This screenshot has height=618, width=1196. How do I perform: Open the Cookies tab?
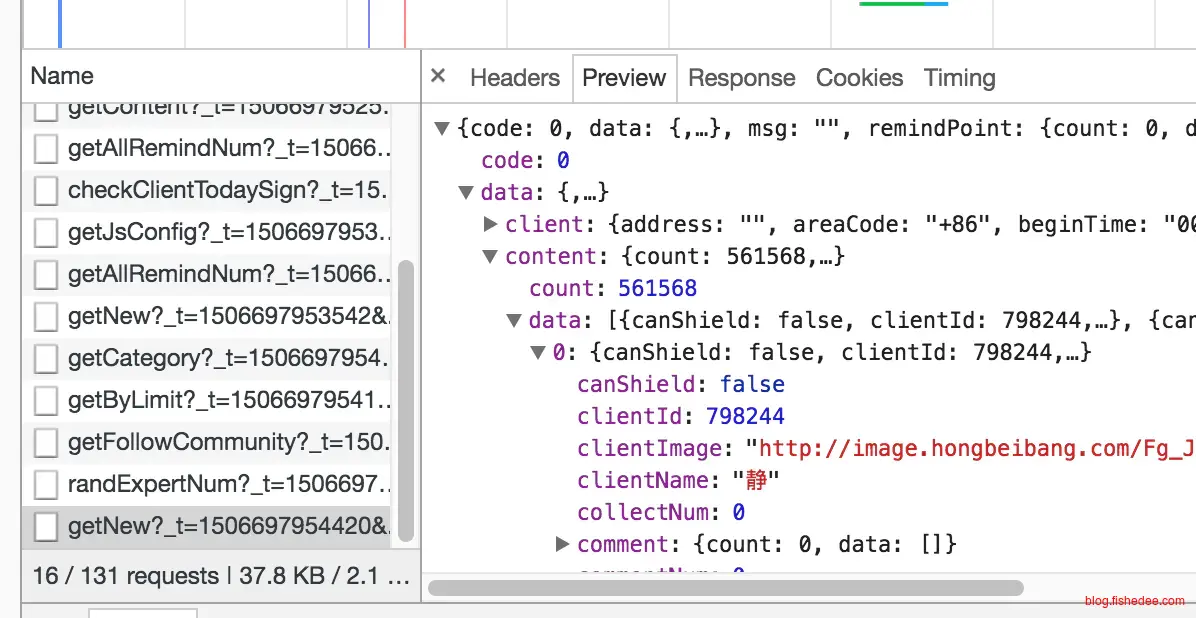coord(859,78)
